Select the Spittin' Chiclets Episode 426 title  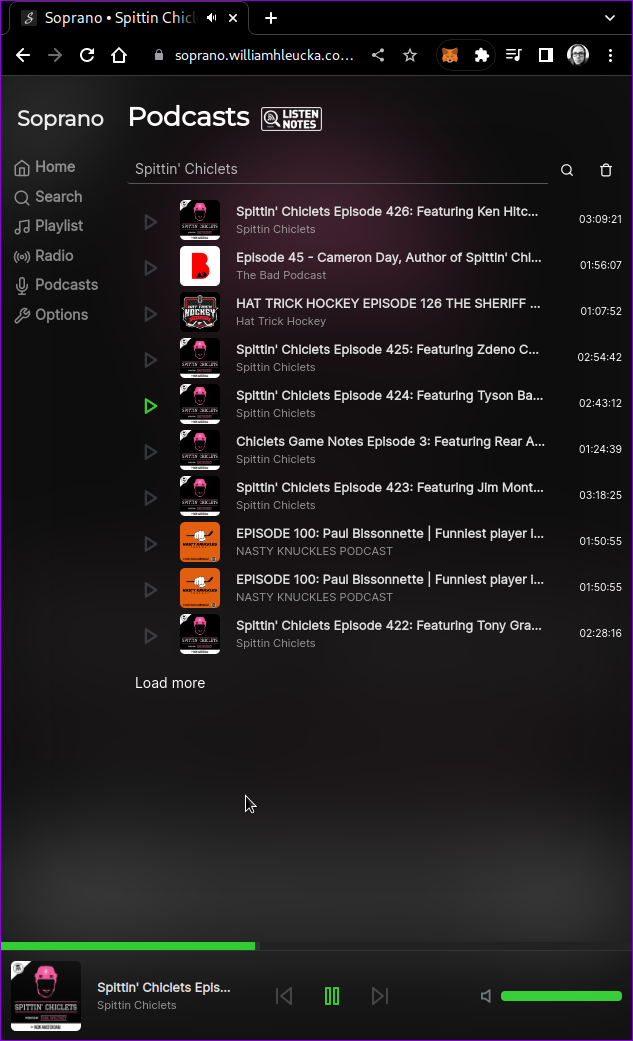coord(387,212)
